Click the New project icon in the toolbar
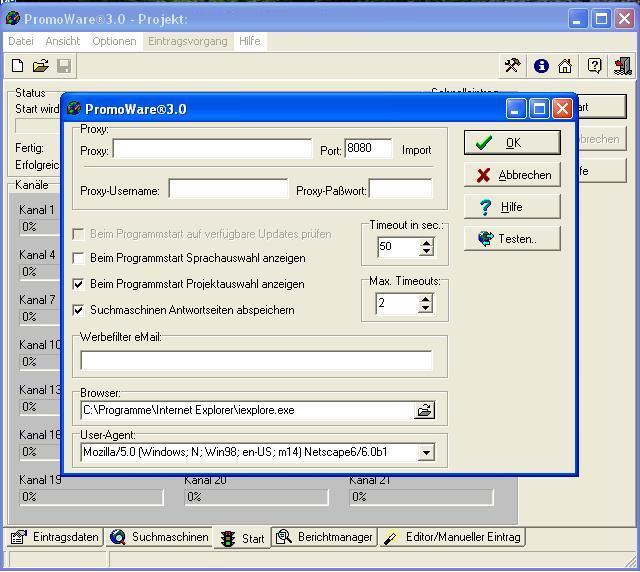The image size is (640, 572). click(17, 66)
